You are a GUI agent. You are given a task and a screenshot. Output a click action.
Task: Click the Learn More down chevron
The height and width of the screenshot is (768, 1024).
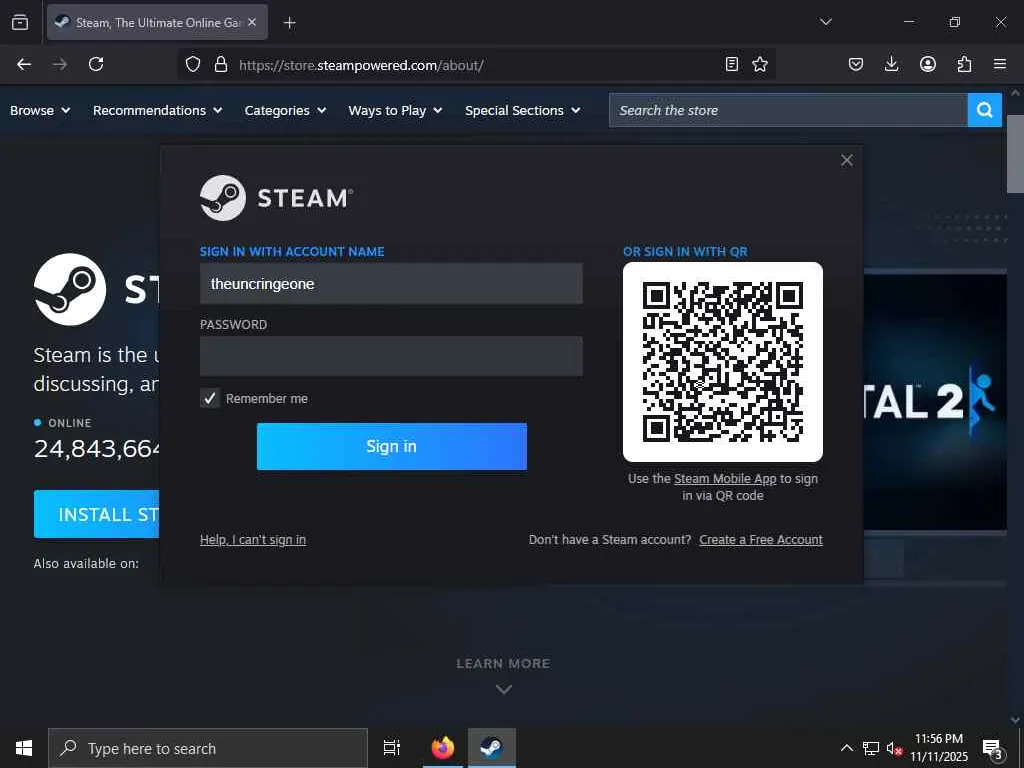pyautogui.click(x=504, y=689)
